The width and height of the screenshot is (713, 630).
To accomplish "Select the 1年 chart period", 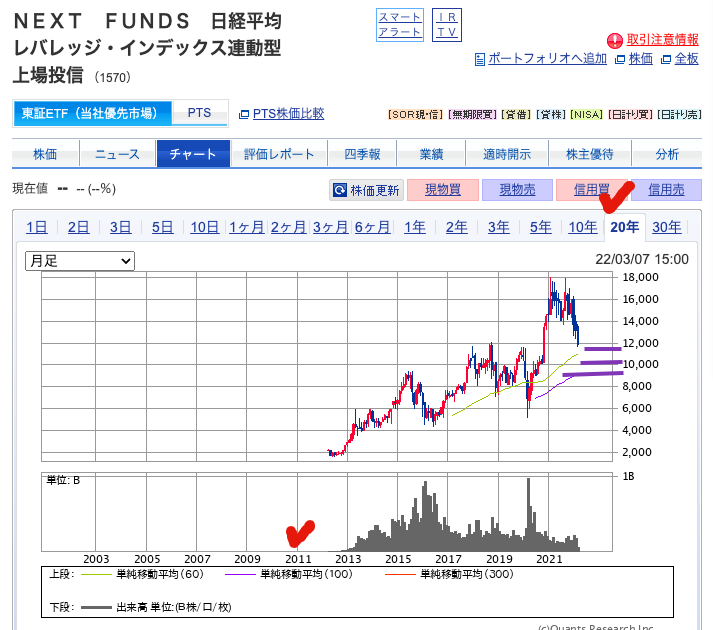I will [x=415, y=227].
